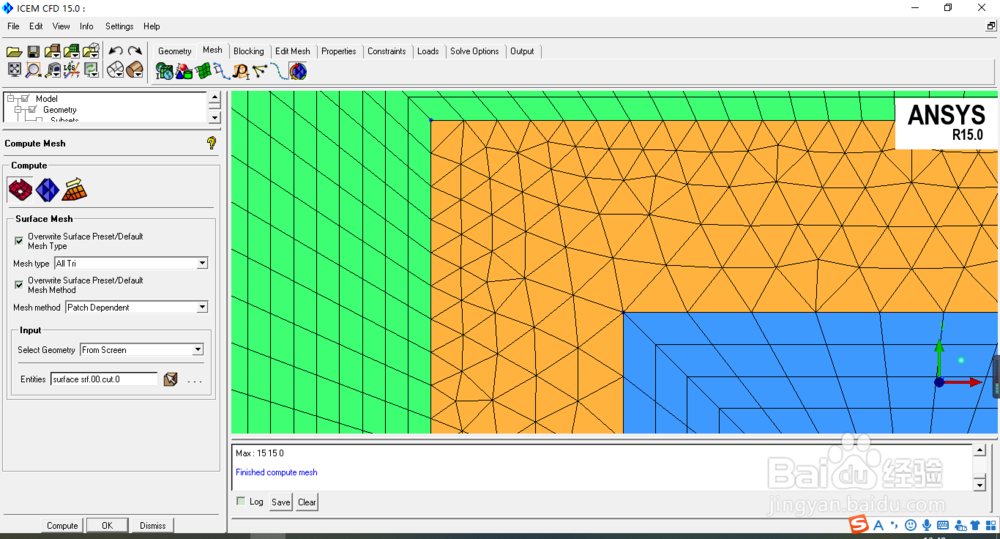Click the Open Geometry toolbar icon
Screen dimensions: 1000x539
coord(52,51)
